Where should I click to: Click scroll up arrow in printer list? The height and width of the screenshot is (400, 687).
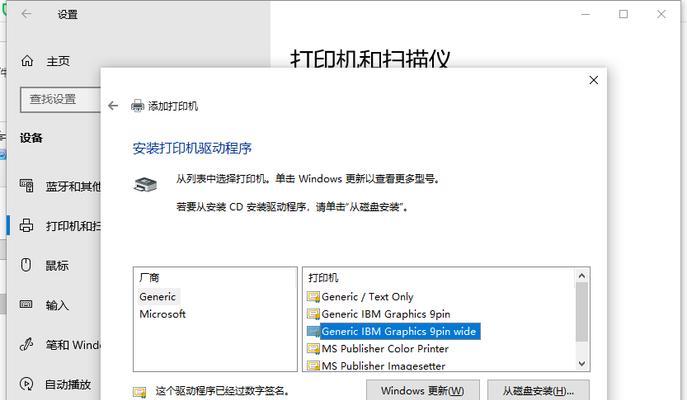[582, 276]
